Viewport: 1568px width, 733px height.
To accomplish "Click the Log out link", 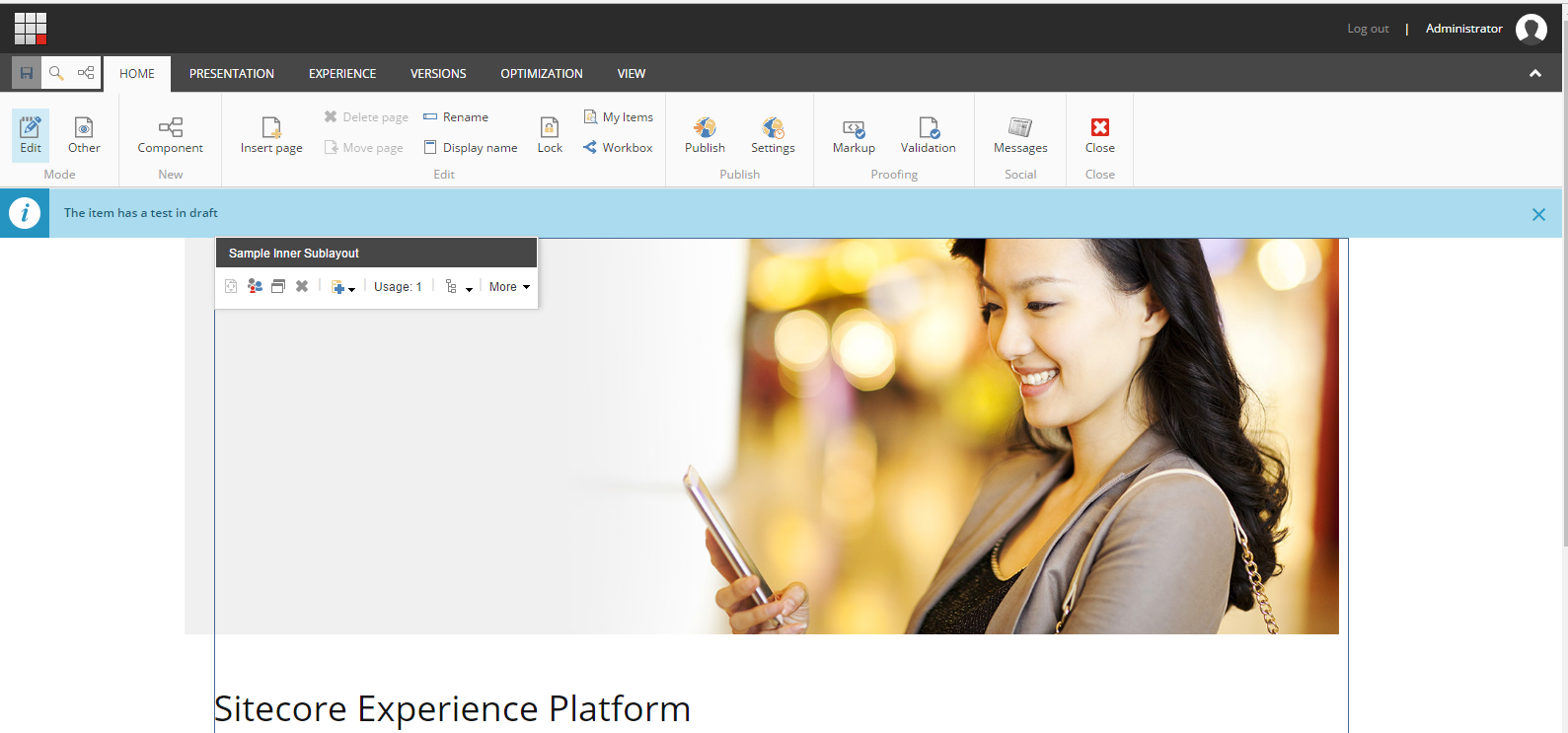I will [x=1368, y=29].
